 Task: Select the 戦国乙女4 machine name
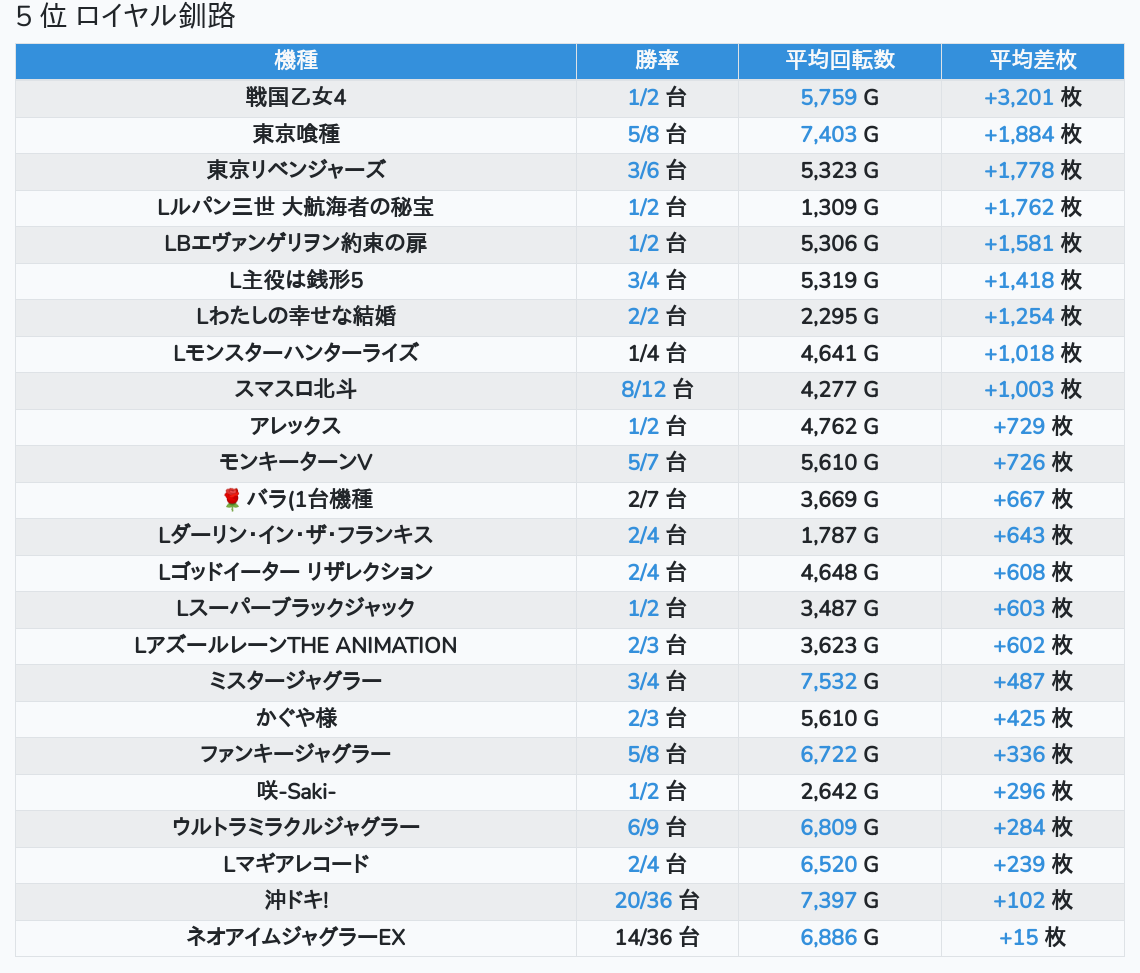point(296,97)
